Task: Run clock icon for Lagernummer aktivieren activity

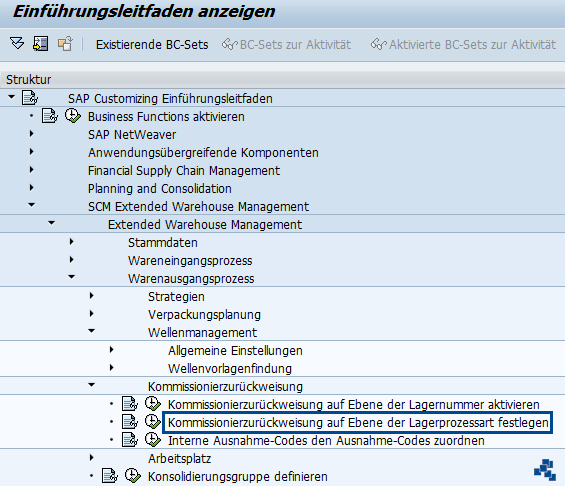Action: tap(153, 403)
